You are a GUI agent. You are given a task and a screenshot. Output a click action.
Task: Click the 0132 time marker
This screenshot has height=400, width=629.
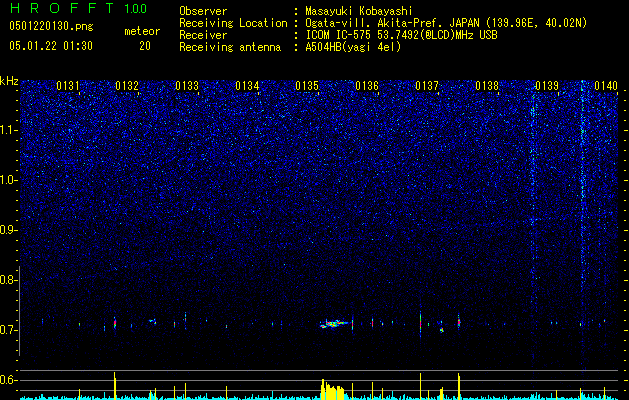point(127,86)
